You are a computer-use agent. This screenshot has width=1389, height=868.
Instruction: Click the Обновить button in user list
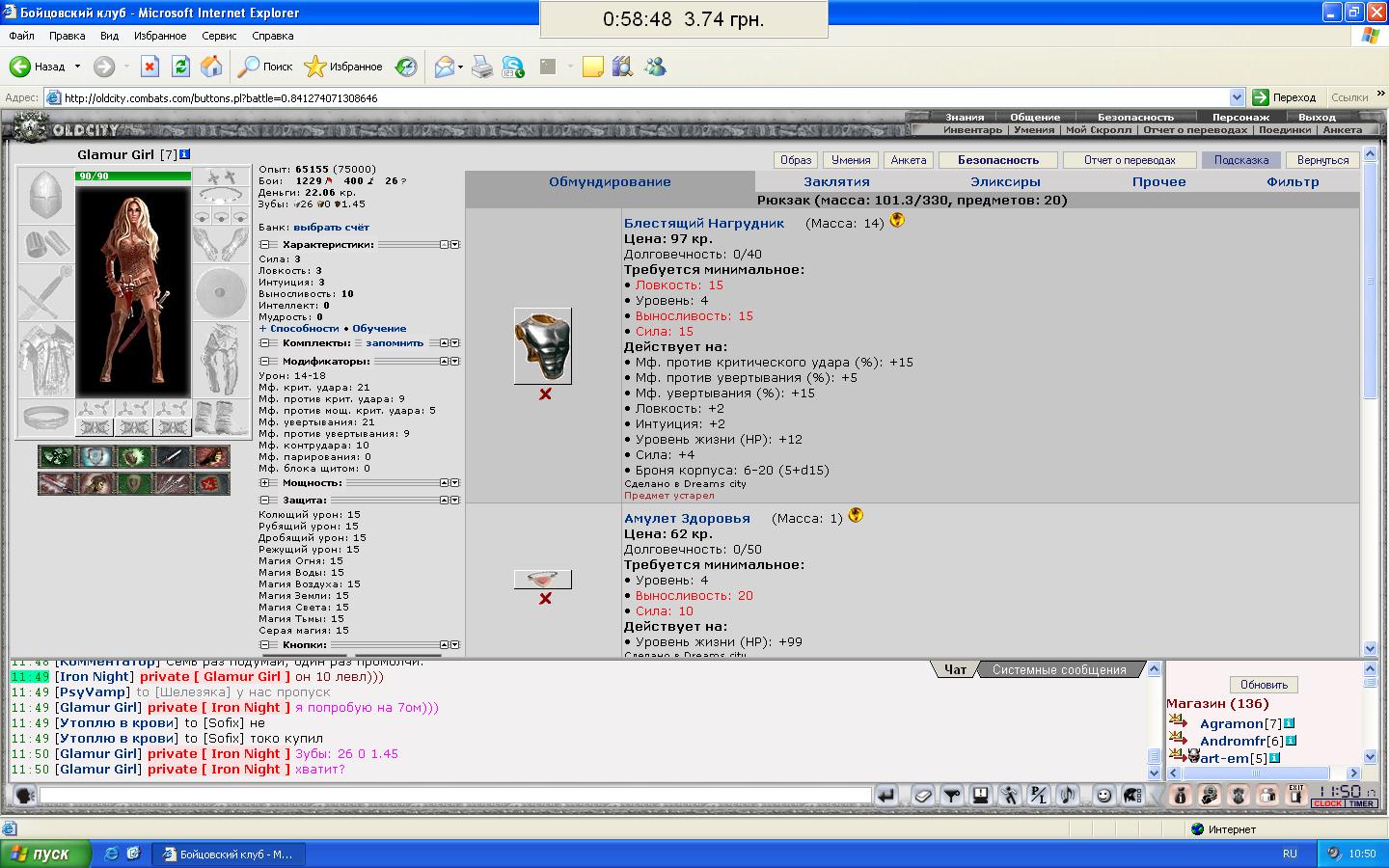1264,685
